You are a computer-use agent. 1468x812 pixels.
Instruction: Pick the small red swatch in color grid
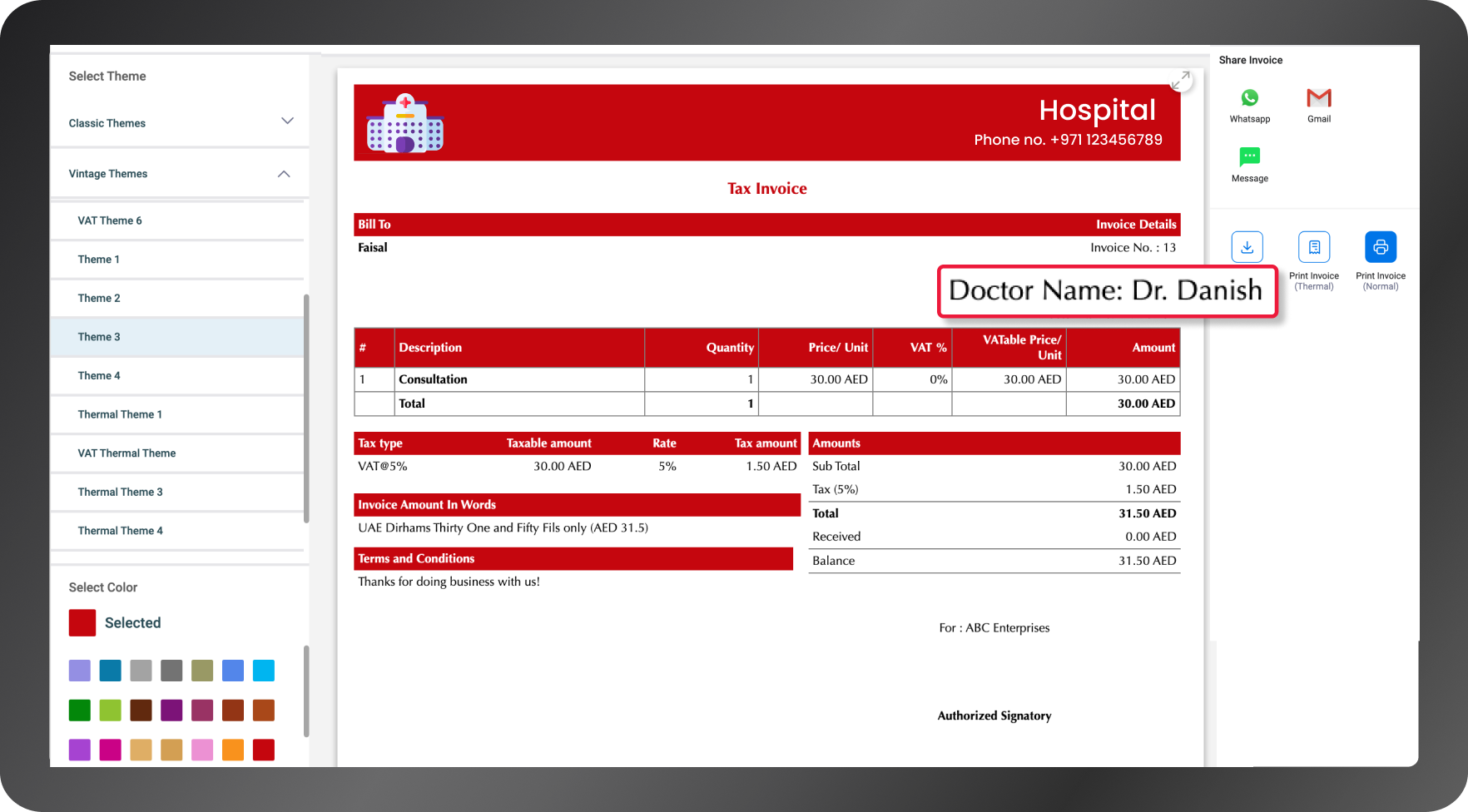click(264, 750)
